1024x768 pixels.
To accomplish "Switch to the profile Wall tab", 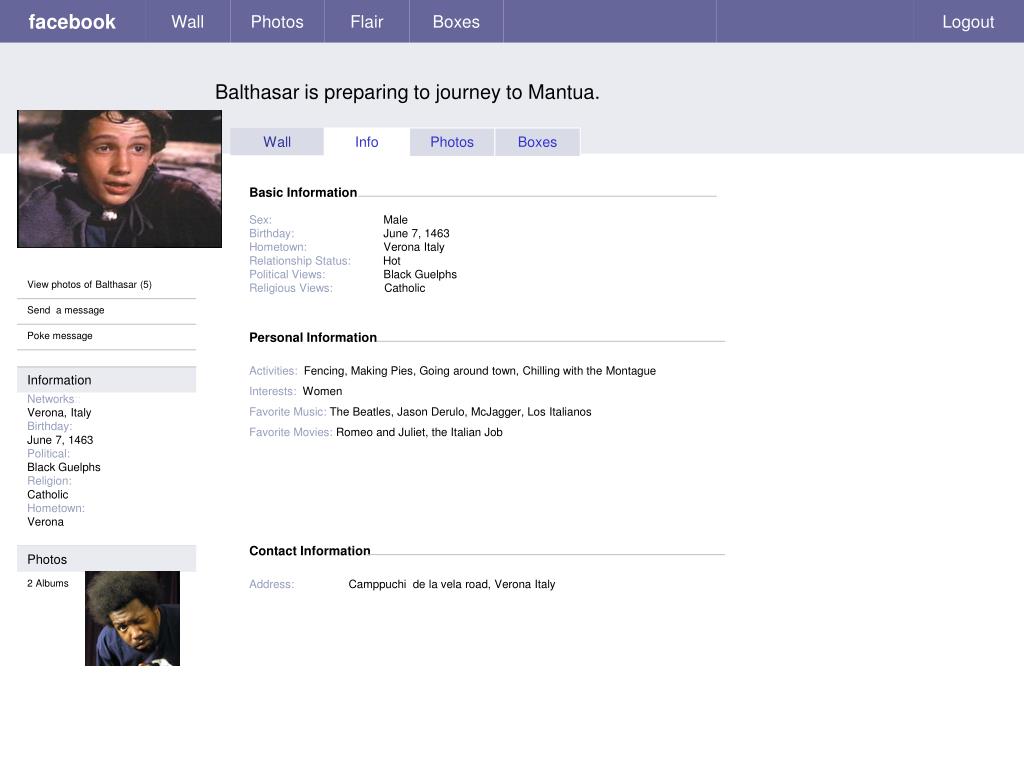I will pos(277,142).
